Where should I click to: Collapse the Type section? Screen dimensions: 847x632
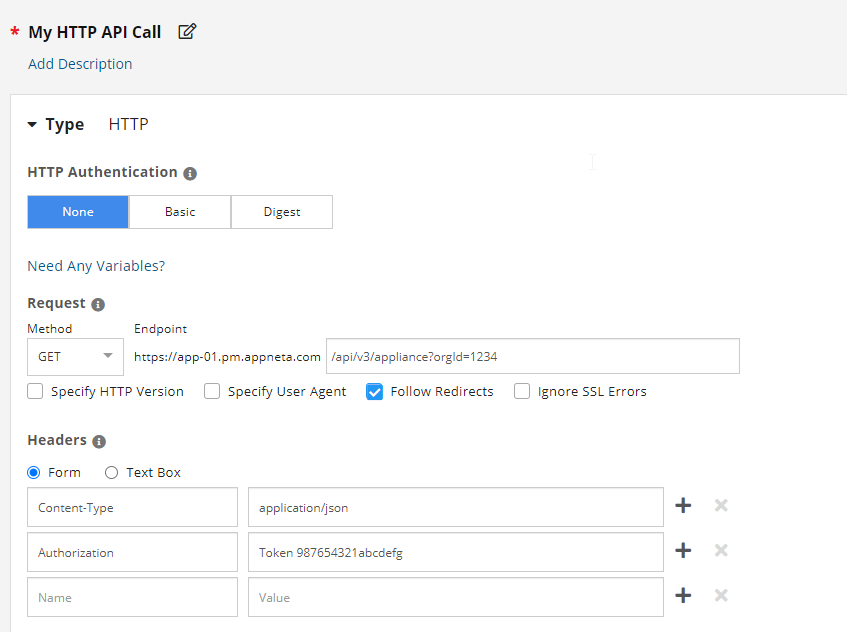(32, 125)
